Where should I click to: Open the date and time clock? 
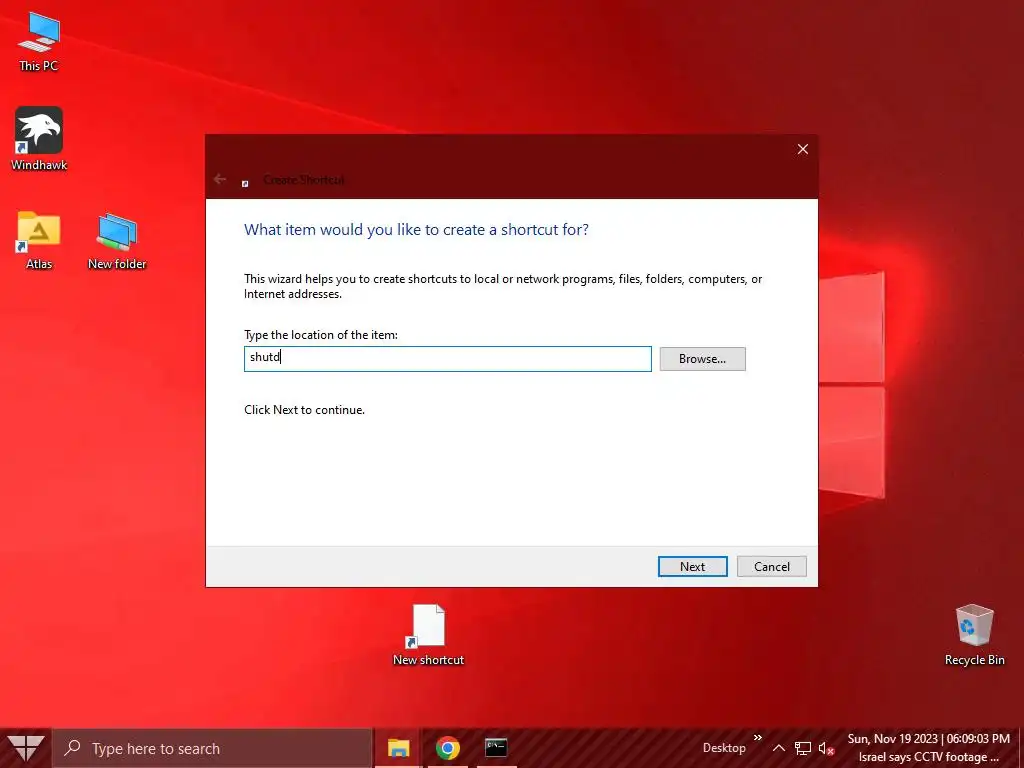tap(929, 739)
